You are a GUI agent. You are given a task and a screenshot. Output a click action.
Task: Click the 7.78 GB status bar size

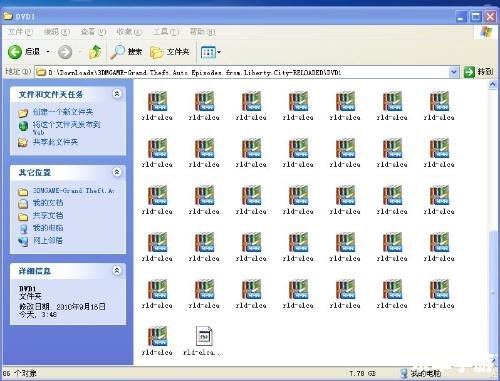362,373
